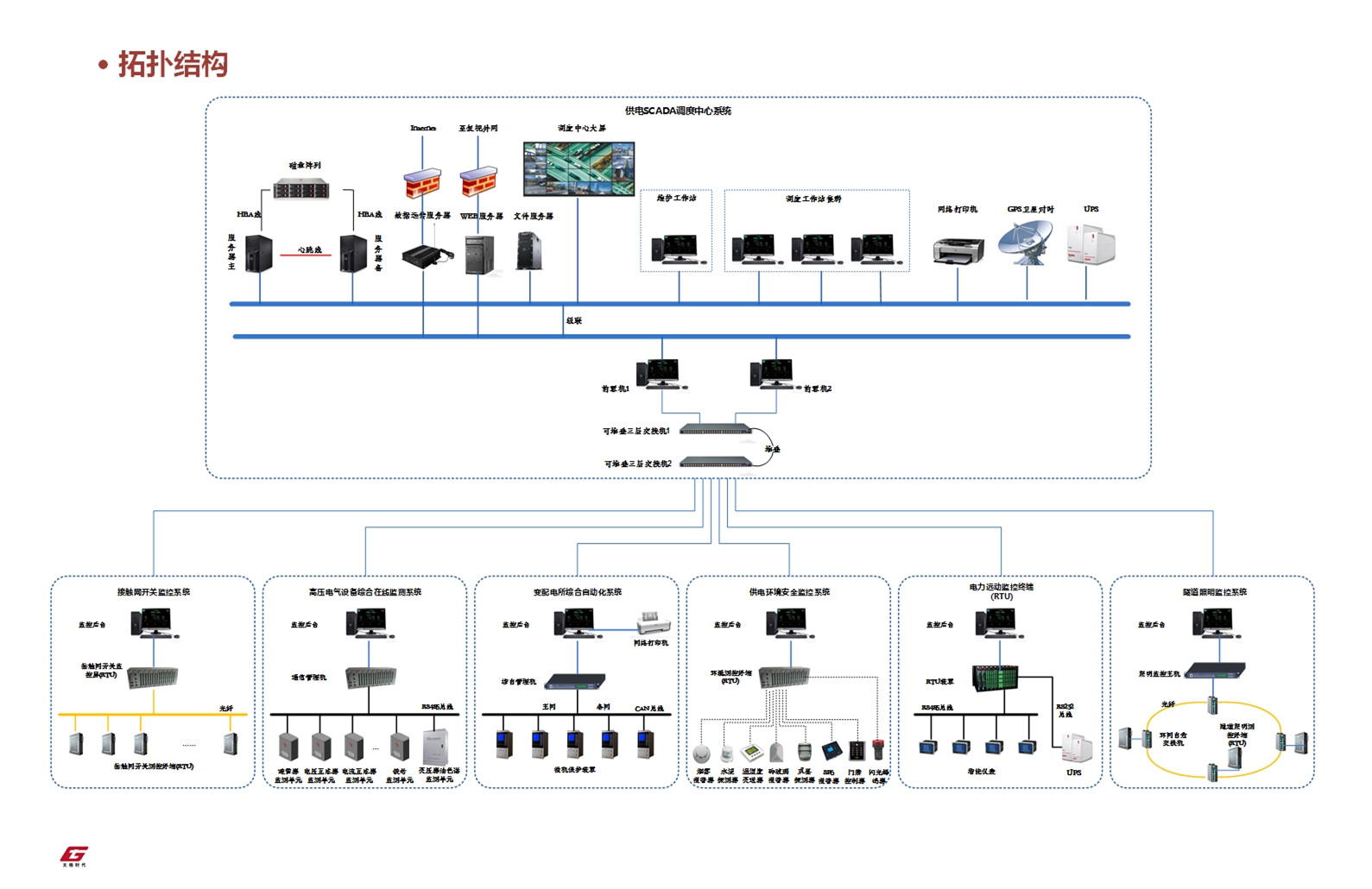Viewport: 1372px width, 889px height.
Task: Click the stackable layer-3 switch 1 icon
Action: tap(715, 429)
